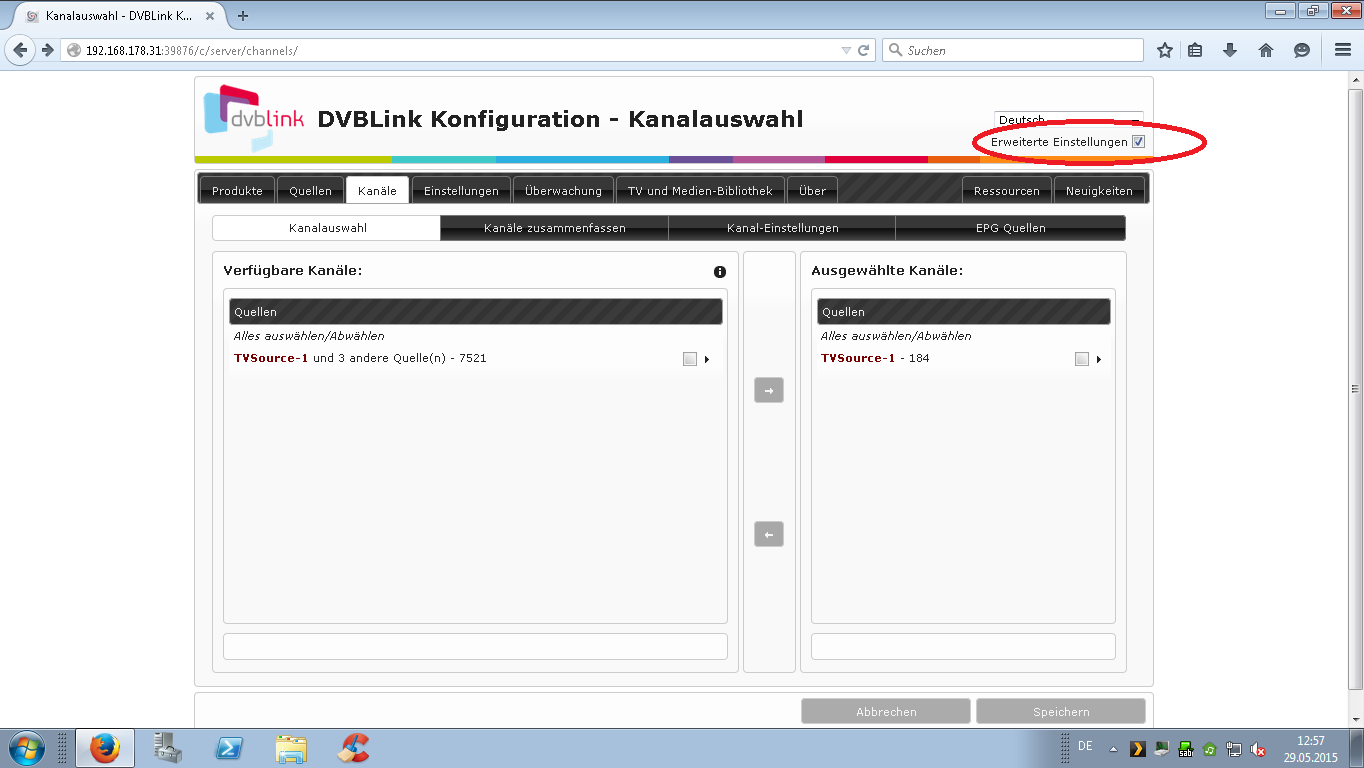Image resolution: width=1364 pixels, height=768 pixels.
Task: Open the Ressourcen tab
Action: (1007, 190)
